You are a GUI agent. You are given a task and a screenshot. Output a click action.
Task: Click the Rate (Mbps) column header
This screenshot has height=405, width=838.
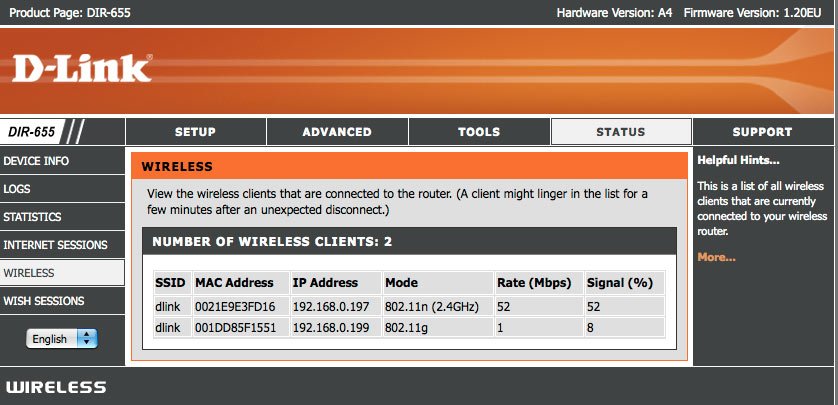click(539, 283)
